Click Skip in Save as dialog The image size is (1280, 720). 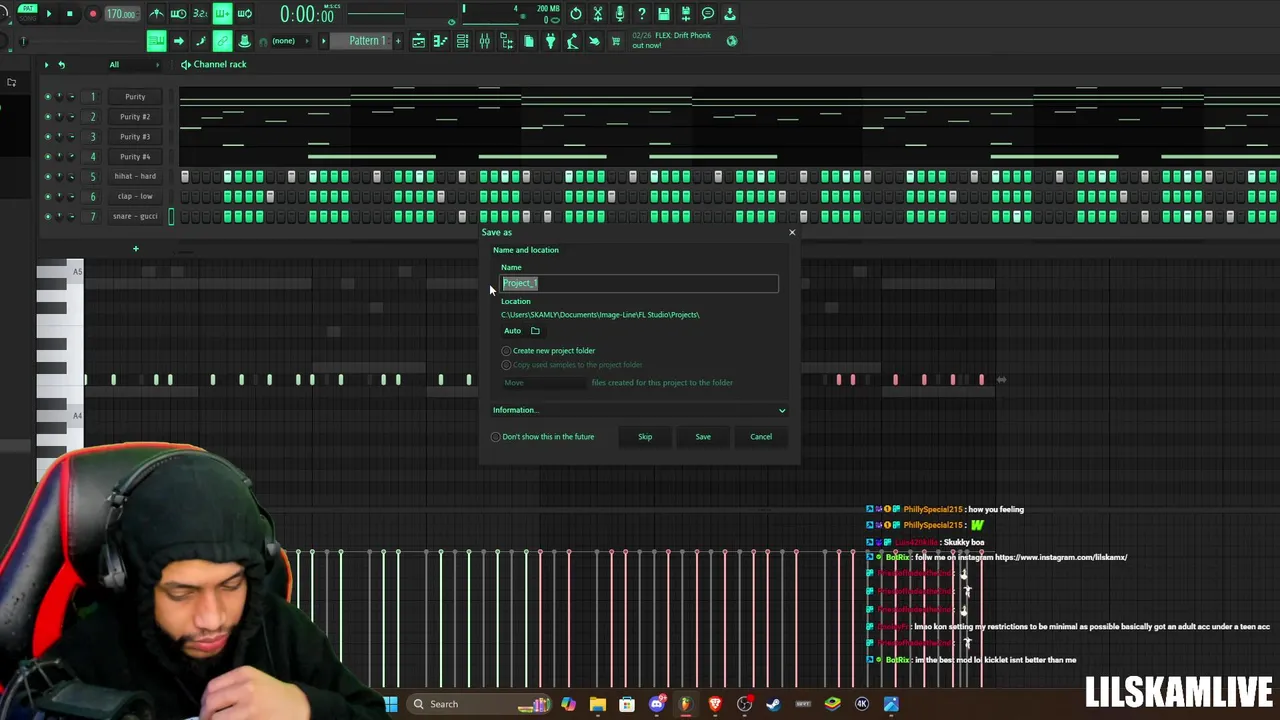[x=645, y=437]
